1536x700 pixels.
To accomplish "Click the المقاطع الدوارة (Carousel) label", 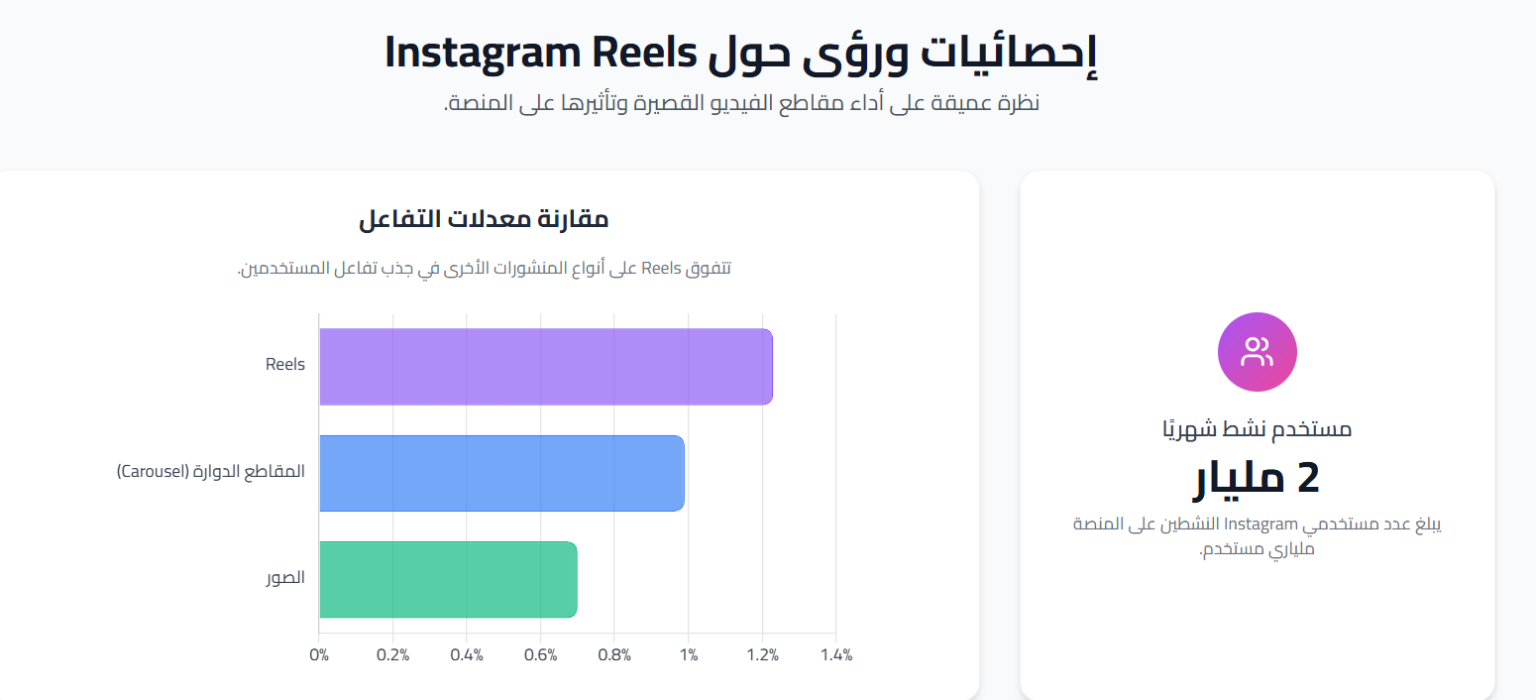I will [211, 471].
